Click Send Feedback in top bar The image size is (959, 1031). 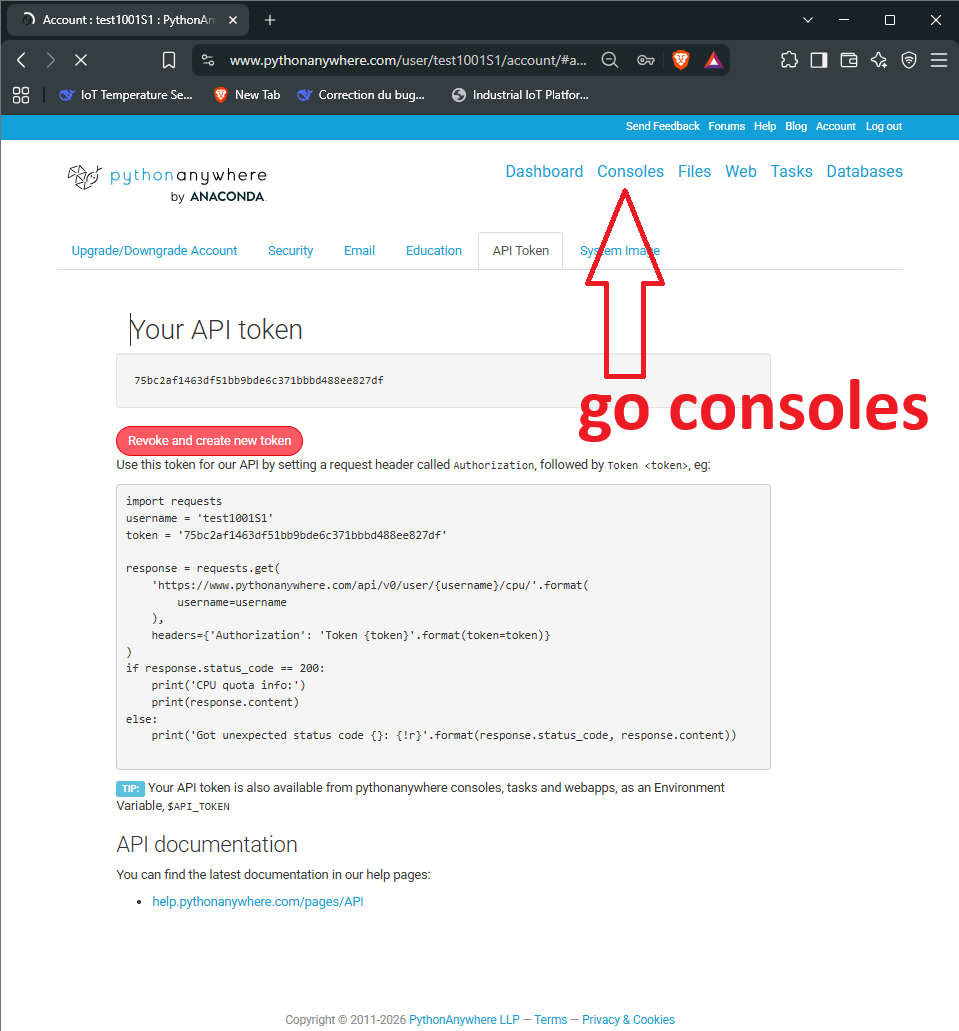pyautogui.click(x=662, y=126)
